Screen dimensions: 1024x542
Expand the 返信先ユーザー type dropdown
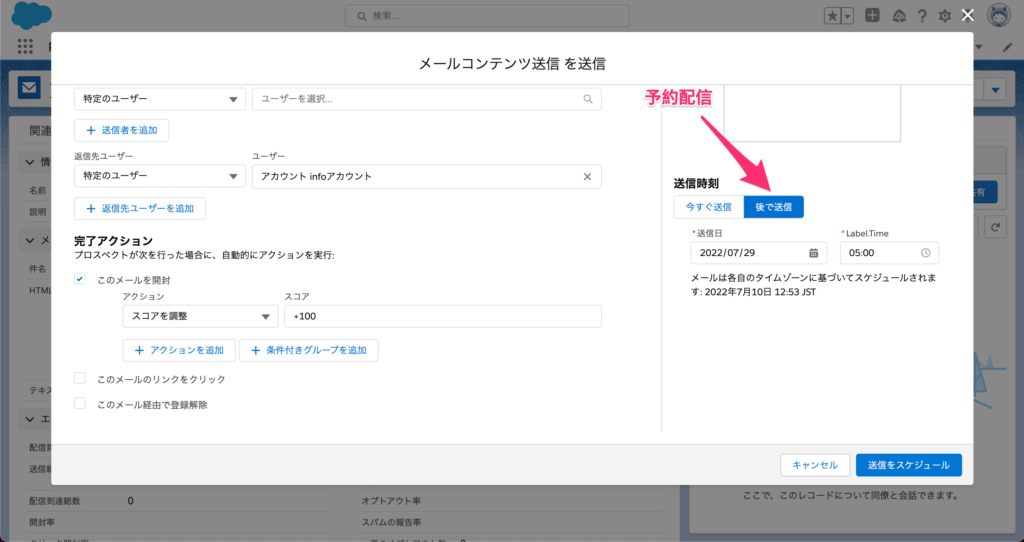tap(159, 176)
